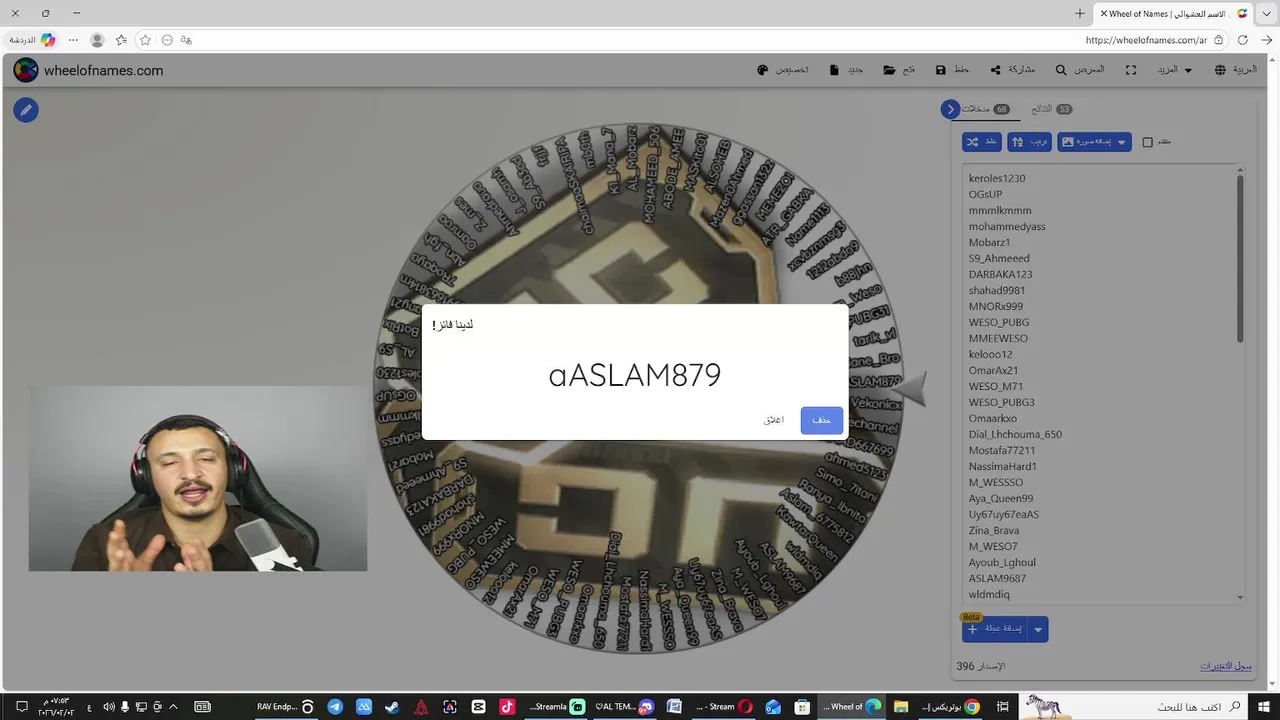Click the blue pencil edit icon
1280x720 pixels.
26,110
